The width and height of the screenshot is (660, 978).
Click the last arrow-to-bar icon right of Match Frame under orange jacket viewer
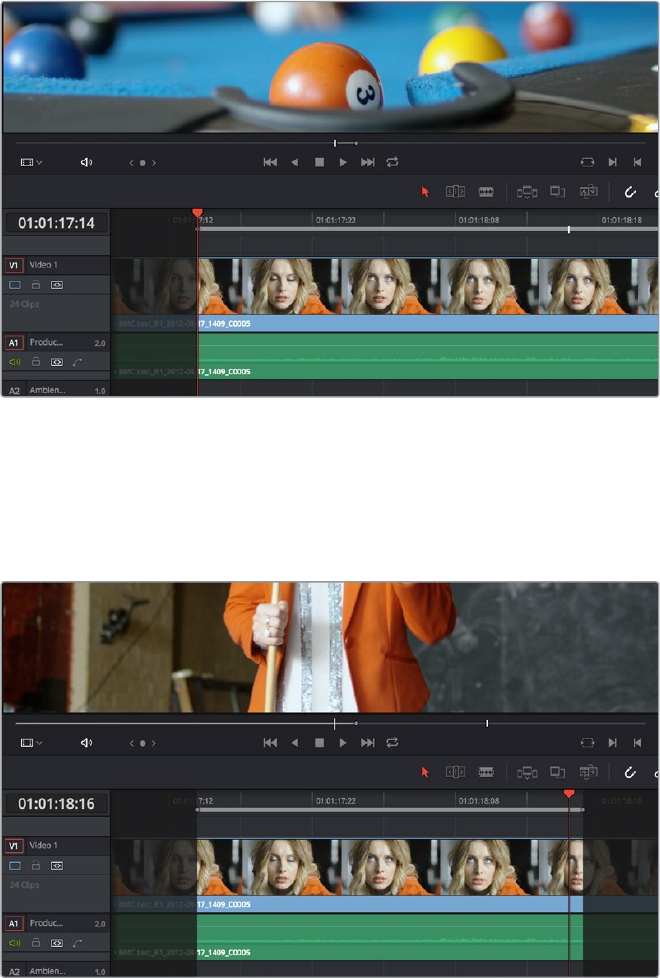click(x=637, y=743)
